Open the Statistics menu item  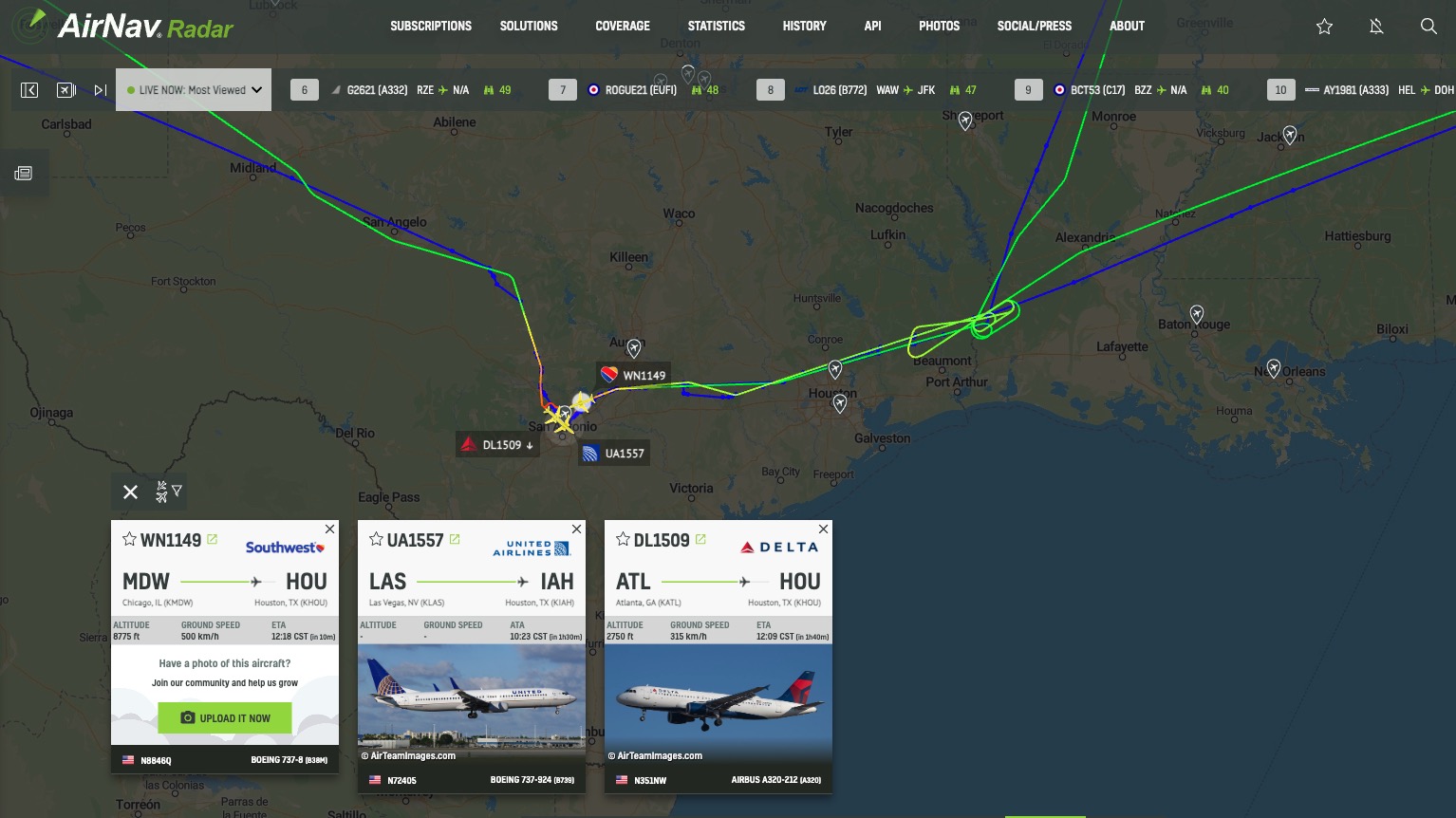tap(717, 26)
